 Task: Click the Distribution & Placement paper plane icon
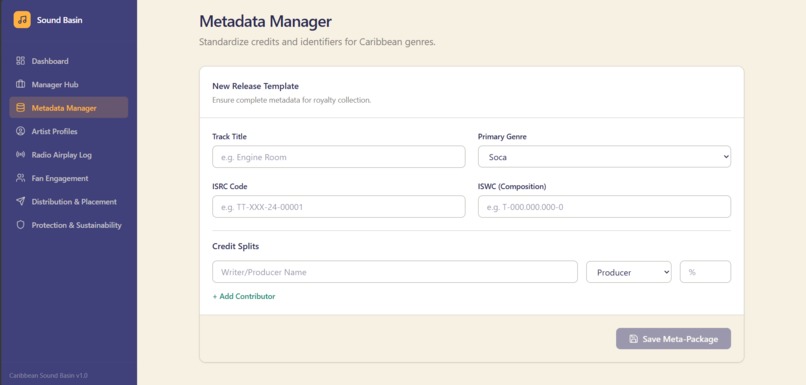coord(21,201)
